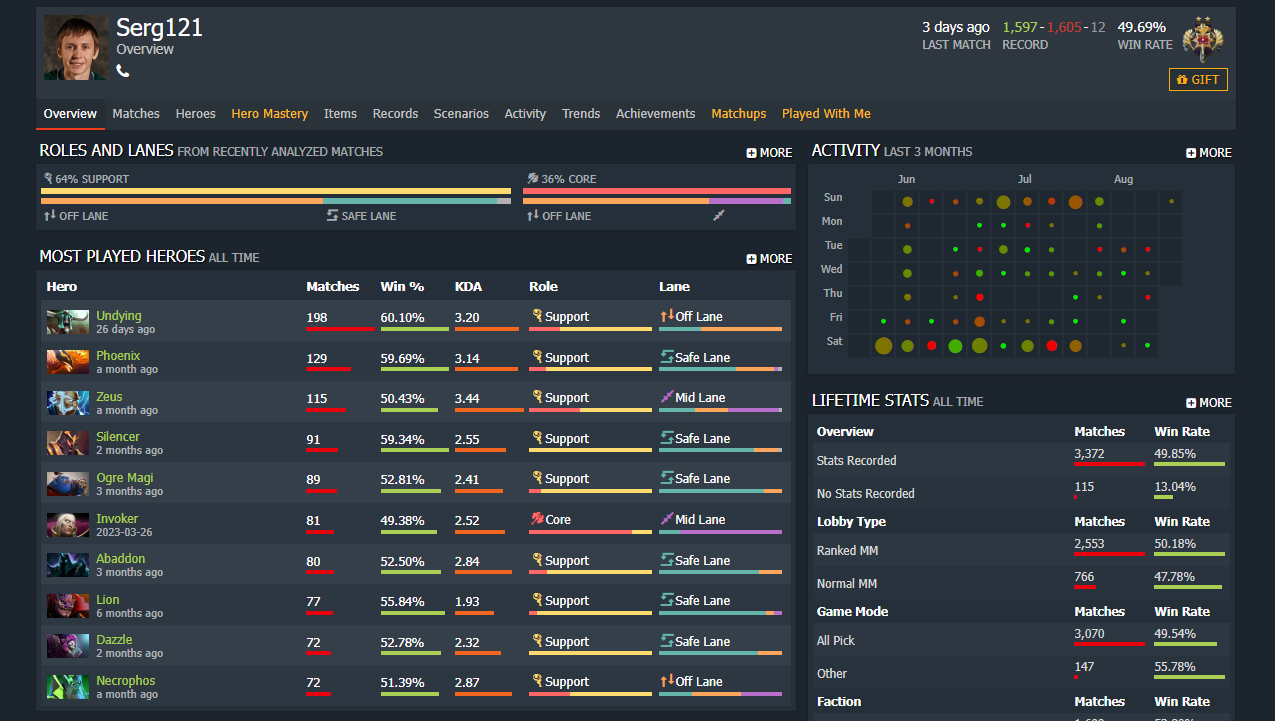Click the Core role icon for Invoker
1275x721 pixels.
click(536, 519)
